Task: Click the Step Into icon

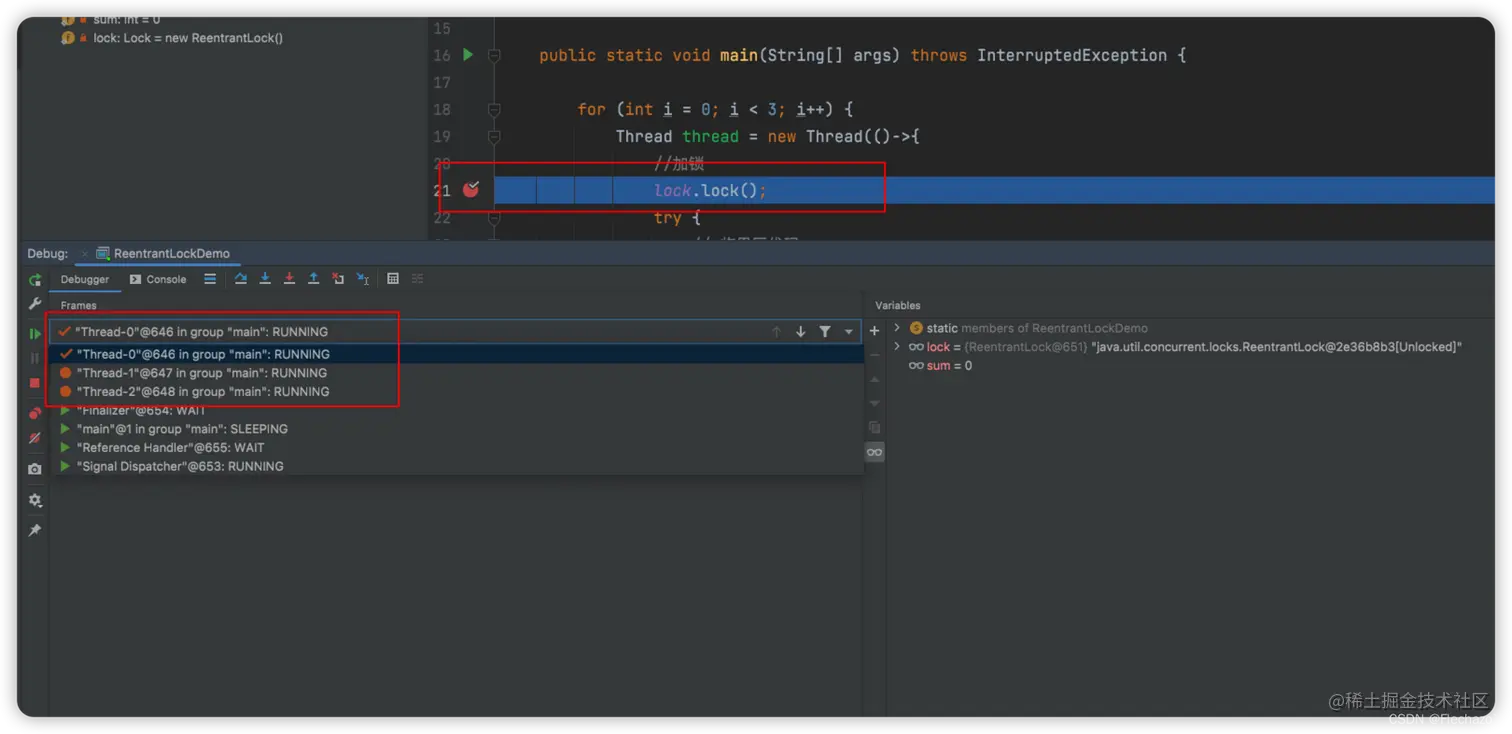Action: click(x=265, y=279)
